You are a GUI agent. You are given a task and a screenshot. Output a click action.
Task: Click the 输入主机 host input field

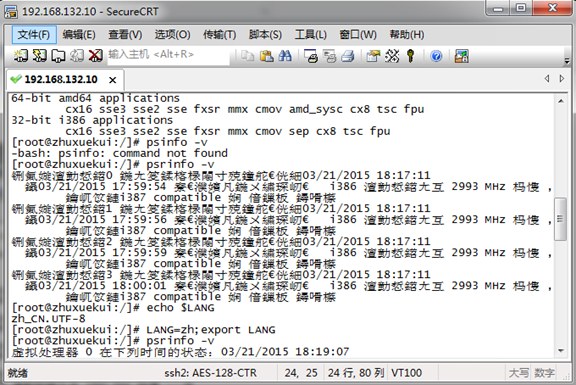(x=168, y=55)
